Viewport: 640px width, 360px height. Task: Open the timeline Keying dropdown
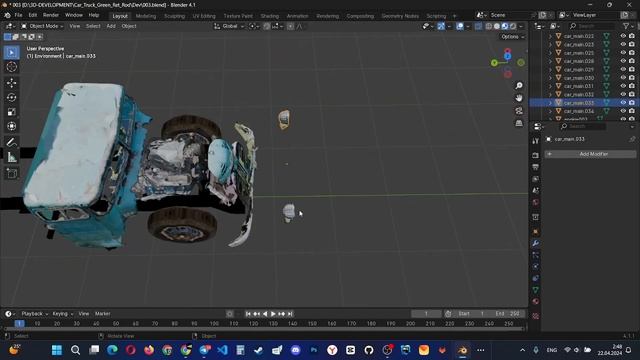(x=62, y=314)
